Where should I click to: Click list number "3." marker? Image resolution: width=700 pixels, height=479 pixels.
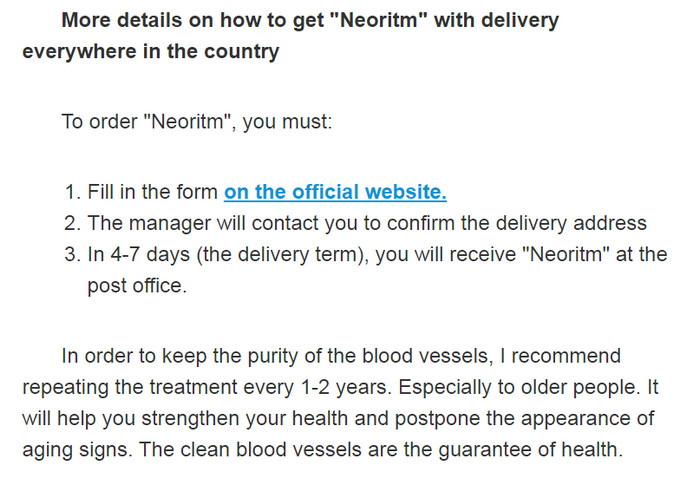pyautogui.click(x=73, y=254)
